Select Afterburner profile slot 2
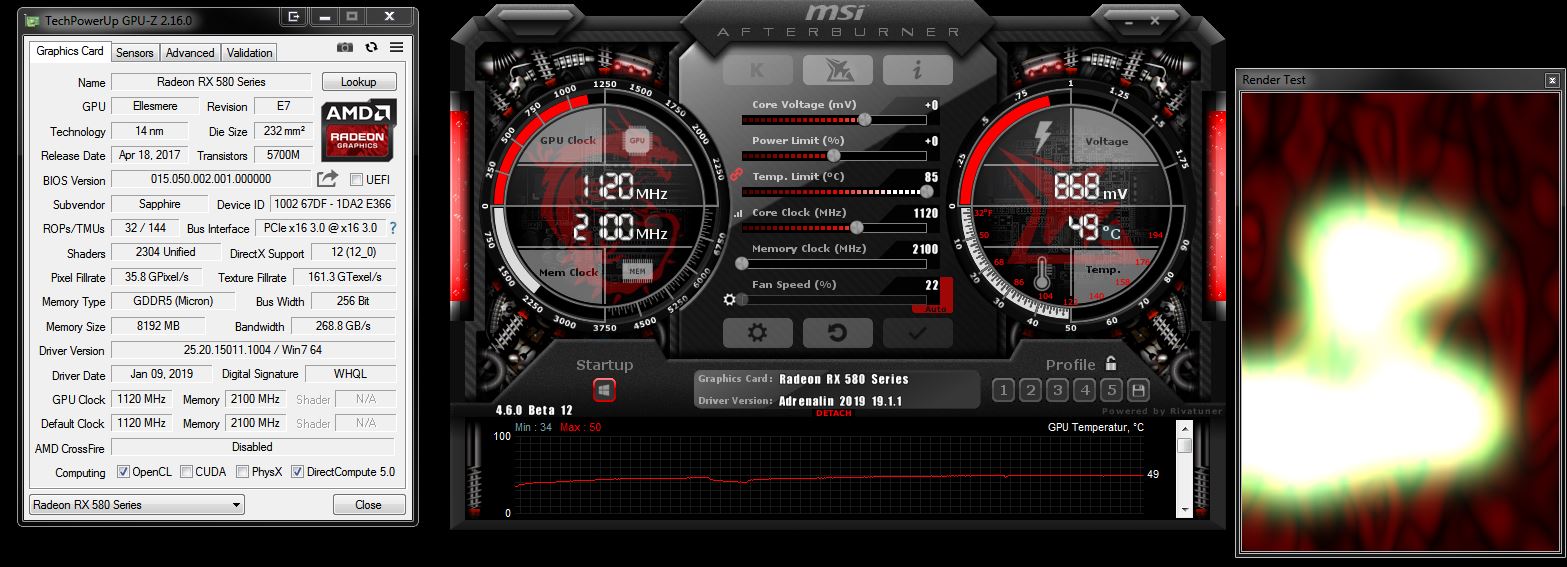The width and height of the screenshot is (1567, 567). click(1030, 390)
